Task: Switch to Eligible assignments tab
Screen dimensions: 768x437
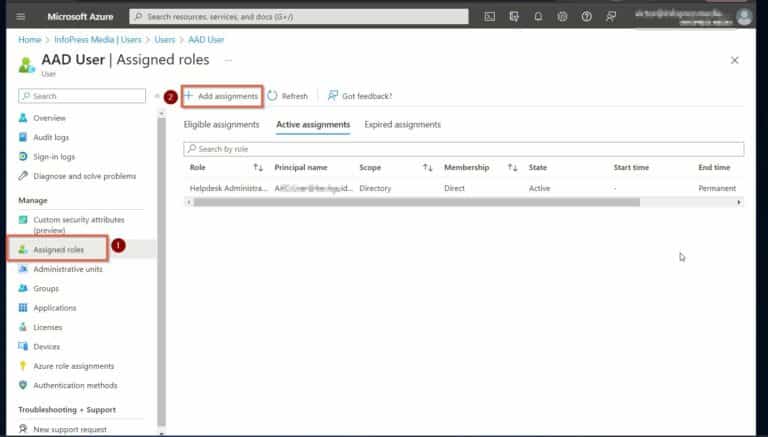Action: (x=221, y=125)
